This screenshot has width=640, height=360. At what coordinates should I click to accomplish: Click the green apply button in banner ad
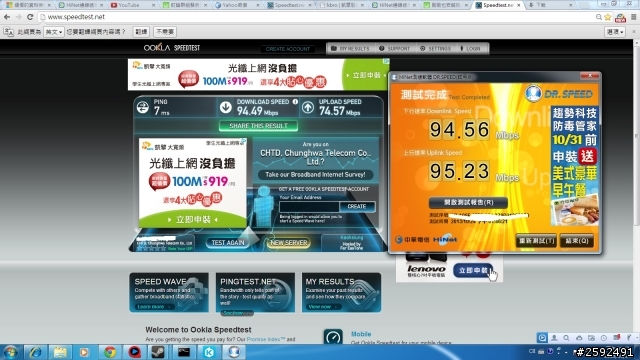tap(365, 75)
